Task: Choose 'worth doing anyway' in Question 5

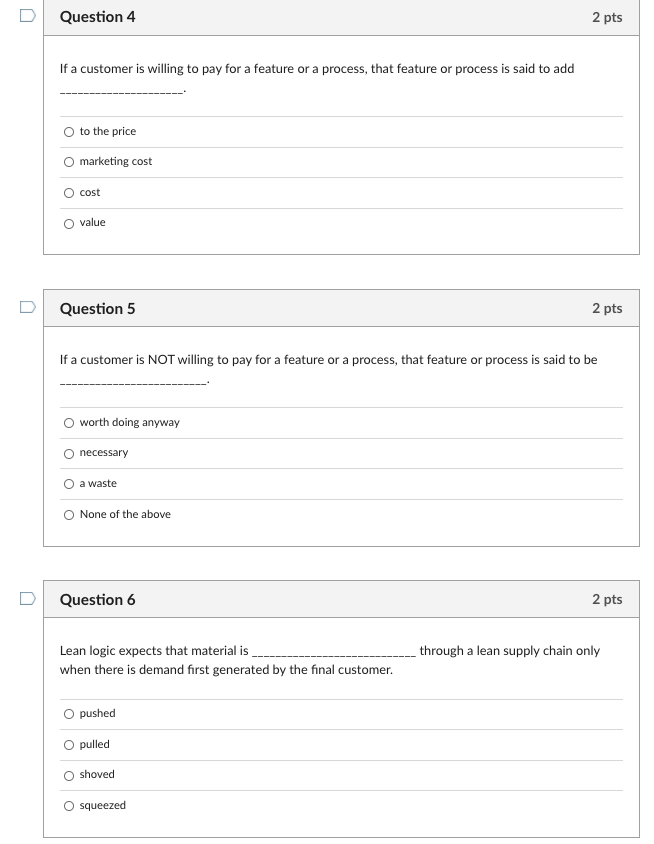Action: (x=69, y=422)
